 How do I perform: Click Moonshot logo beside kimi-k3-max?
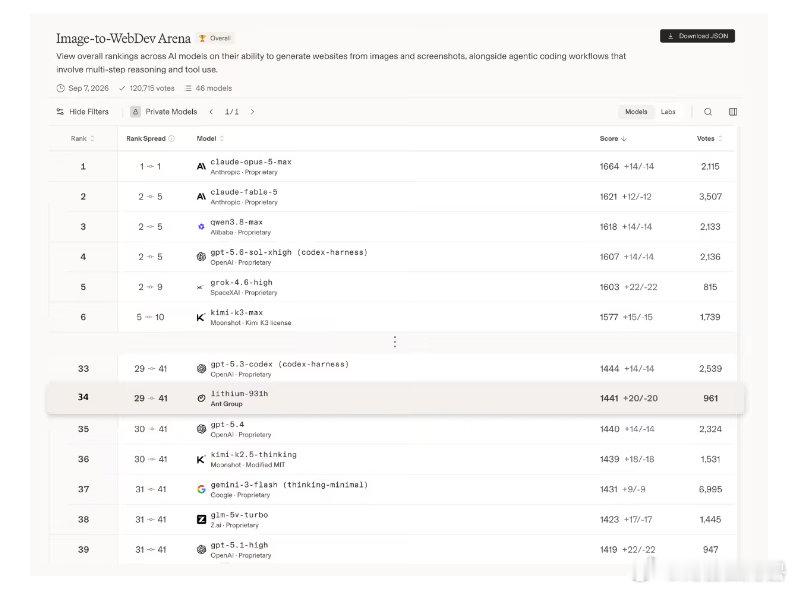(x=201, y=317)
